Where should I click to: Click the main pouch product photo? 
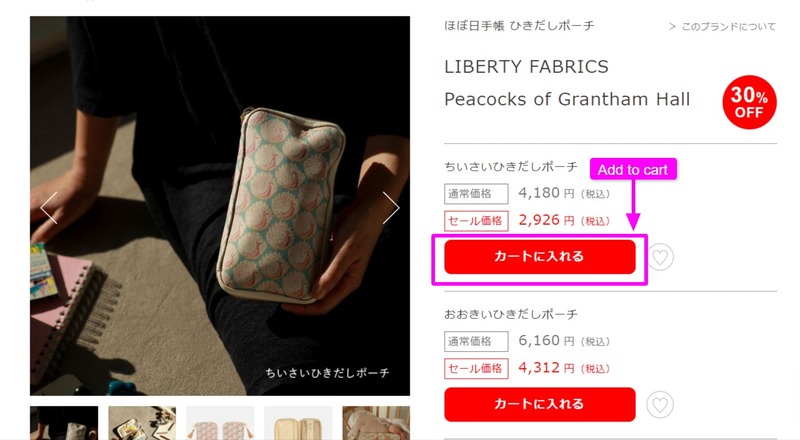pyautogui.click(x=220, y=206)
